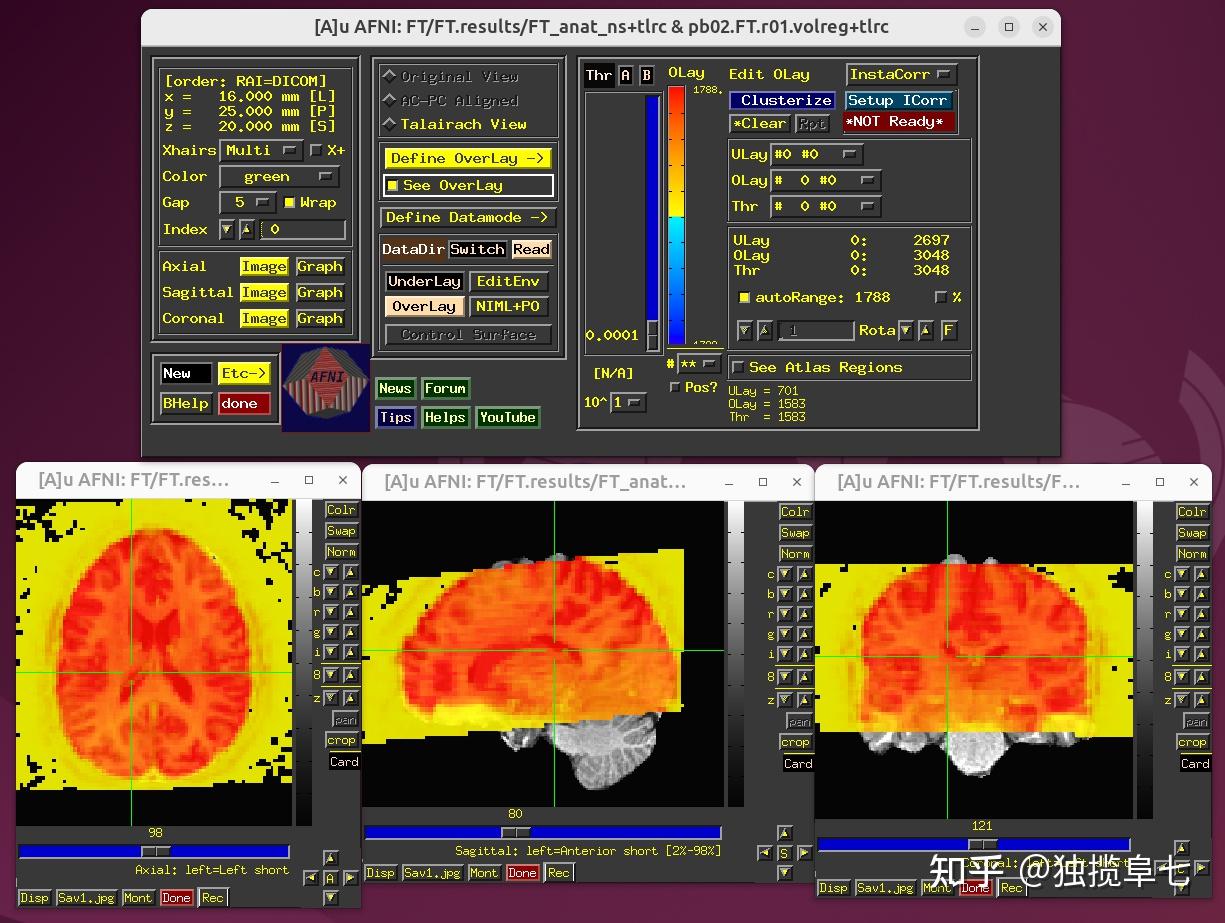Click zoom-in arrow next to z in axial viewer
1225x923 pixels.
[x=350, y=698]
